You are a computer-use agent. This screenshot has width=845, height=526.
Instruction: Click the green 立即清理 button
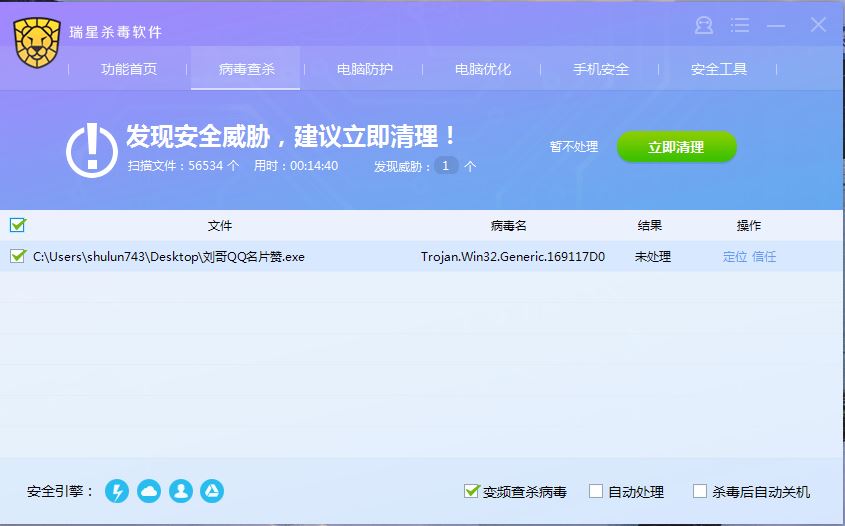(676, 147)
